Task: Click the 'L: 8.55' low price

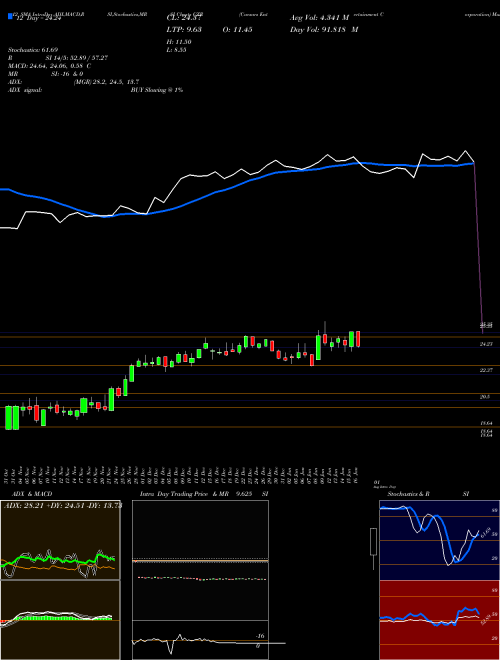Action: [177, 50]
